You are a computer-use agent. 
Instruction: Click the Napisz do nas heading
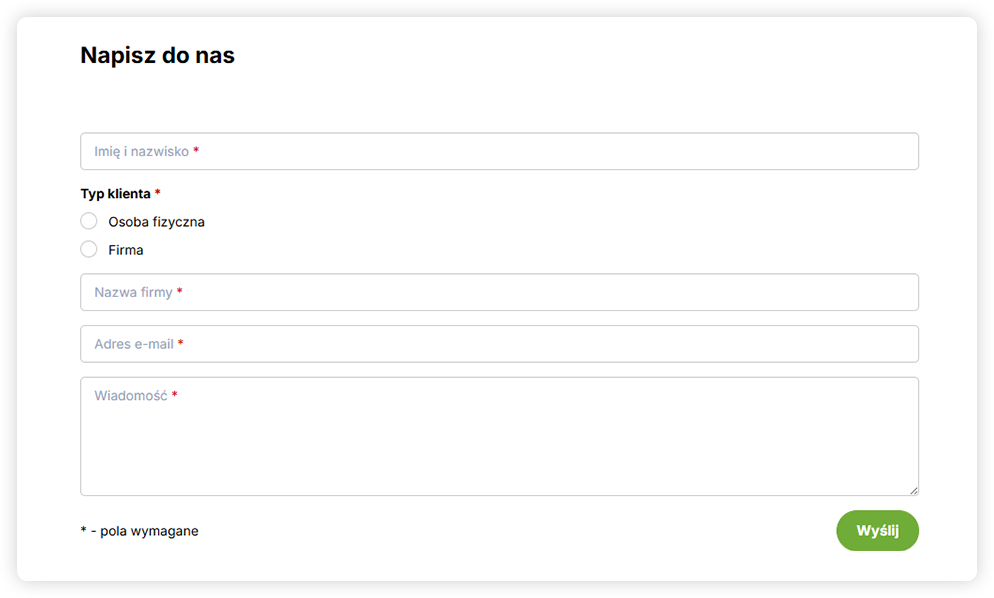pyautogui.click(x=157, y=55)
